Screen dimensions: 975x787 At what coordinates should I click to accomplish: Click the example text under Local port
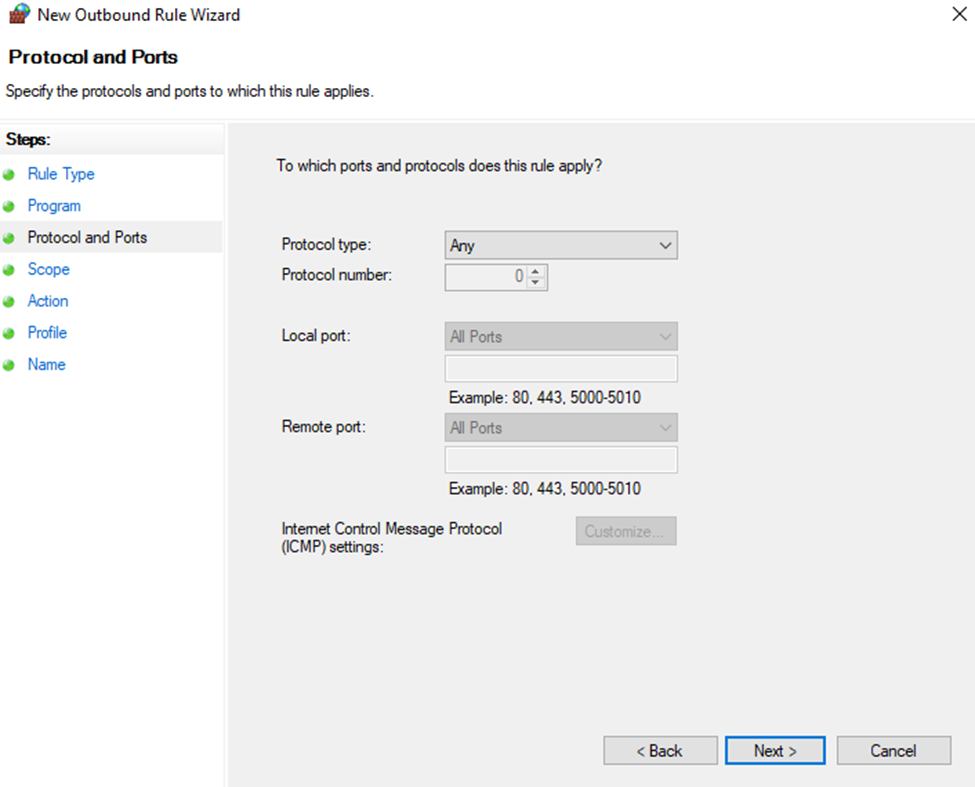tap(545, 398)
